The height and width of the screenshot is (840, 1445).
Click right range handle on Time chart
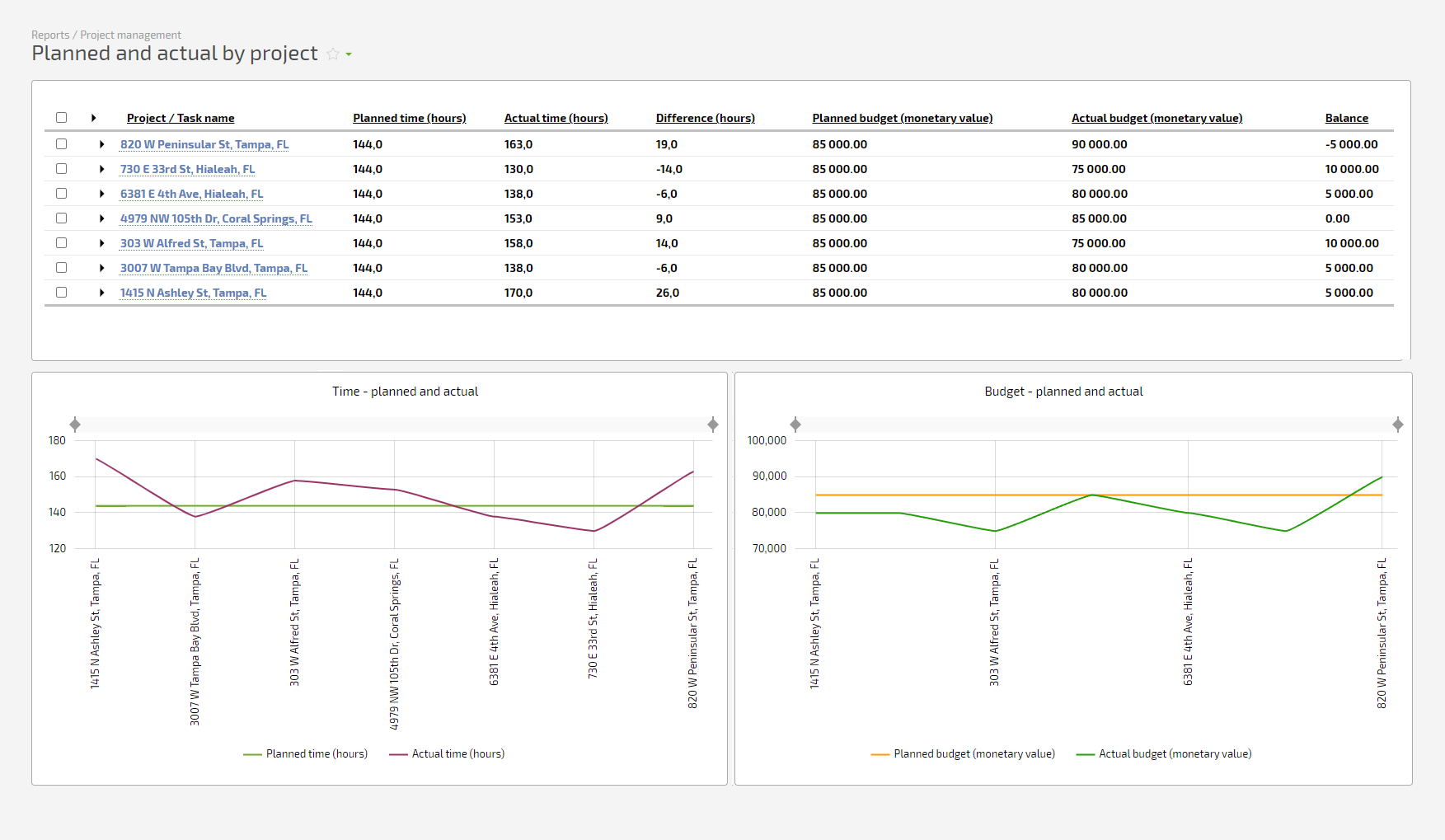click(713, 425)
